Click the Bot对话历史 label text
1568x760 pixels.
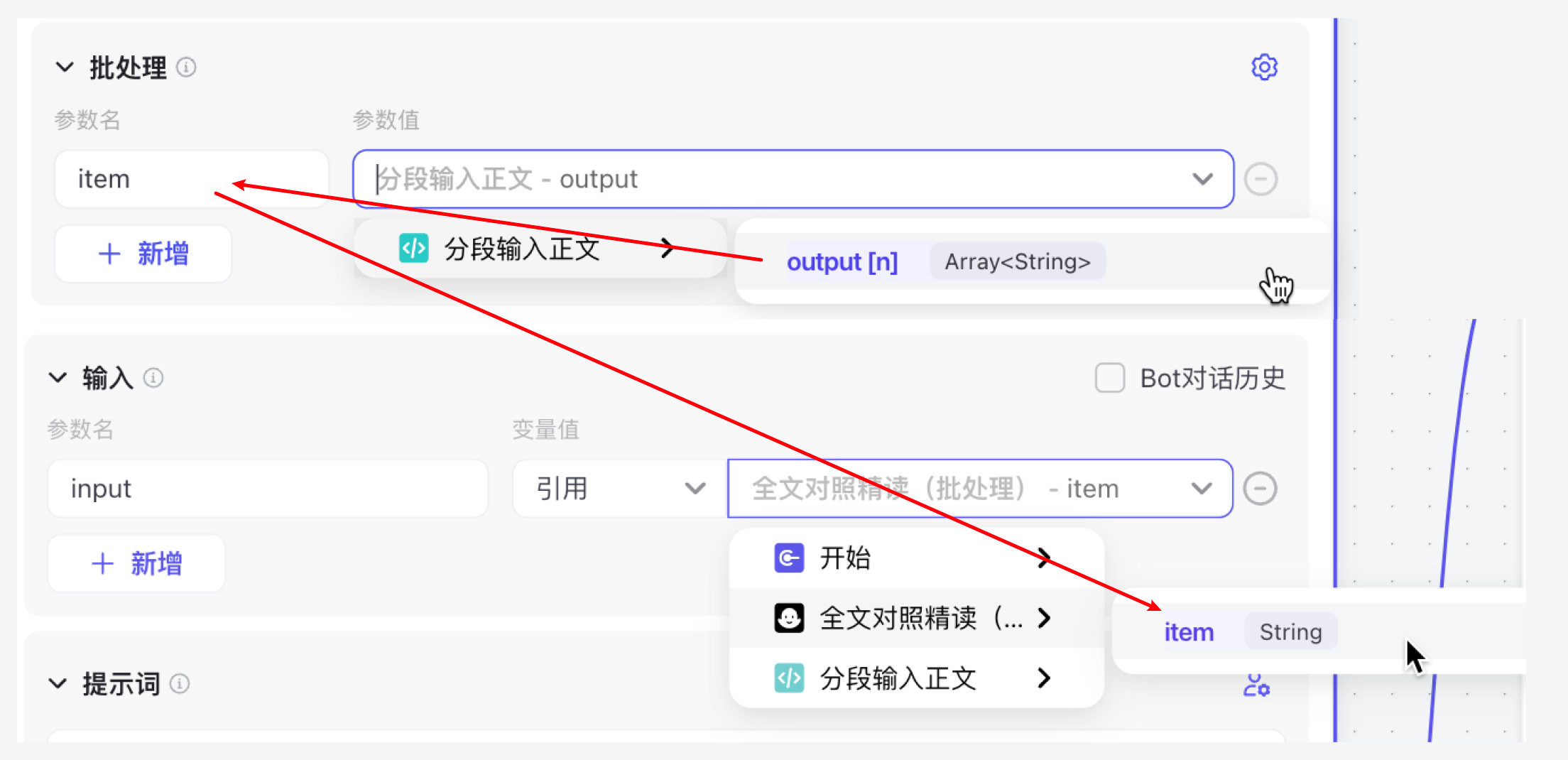tap(1213, 378)
